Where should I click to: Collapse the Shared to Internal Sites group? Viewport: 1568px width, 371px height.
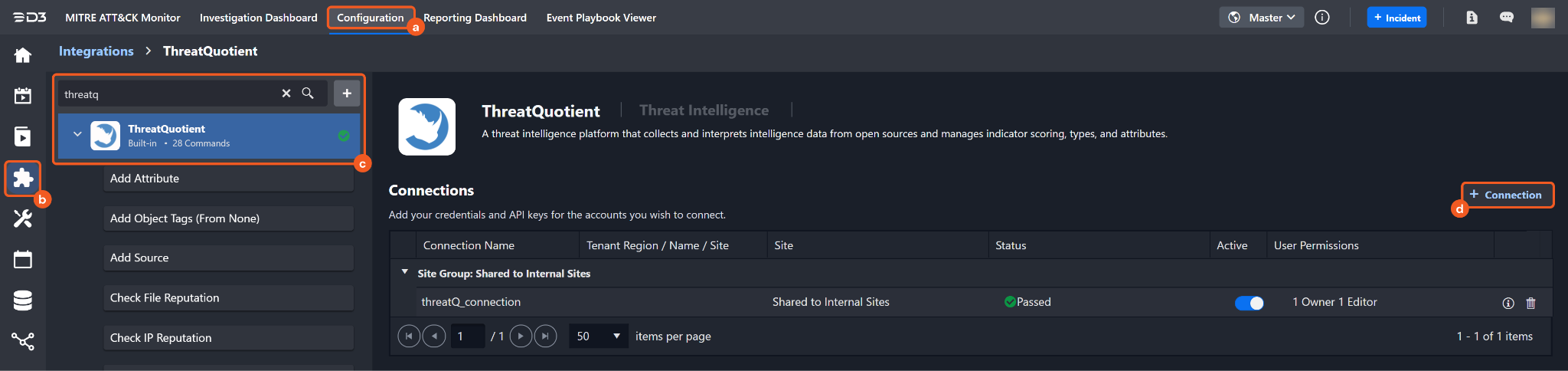405,272
